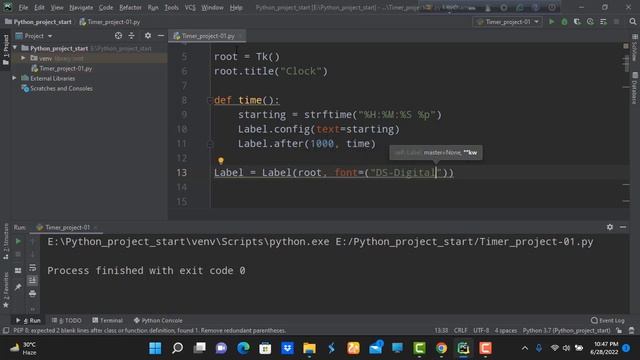
Task: Click the concurrency diagram run icon in toolbar
Action: pyautogui.click(x=603, y=22)
